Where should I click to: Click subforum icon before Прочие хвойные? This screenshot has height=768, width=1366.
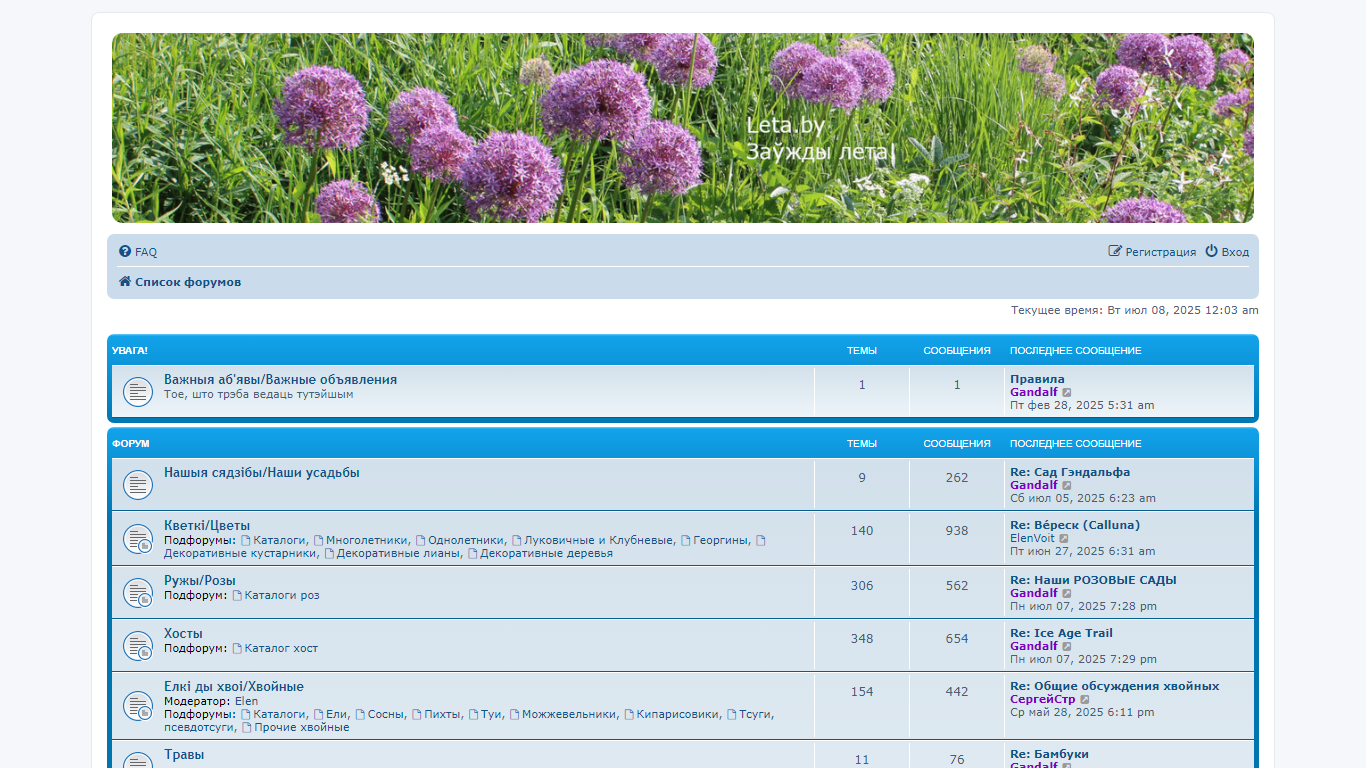point(246,728)
